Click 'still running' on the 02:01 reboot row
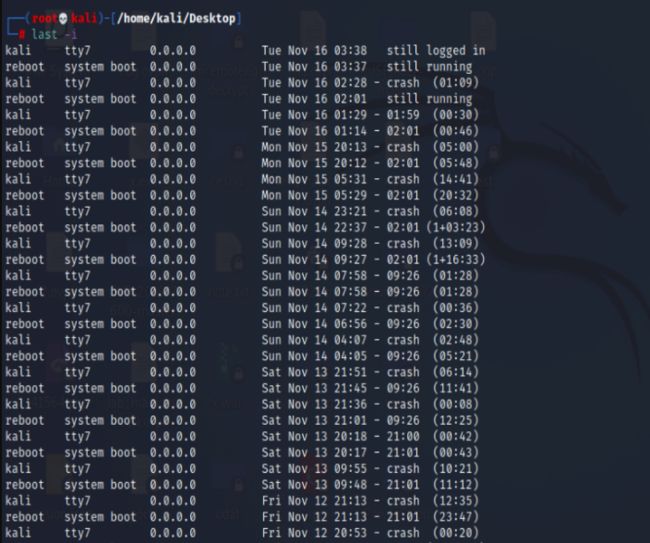This screenshot has width=650, height=543. click(429, 99)
